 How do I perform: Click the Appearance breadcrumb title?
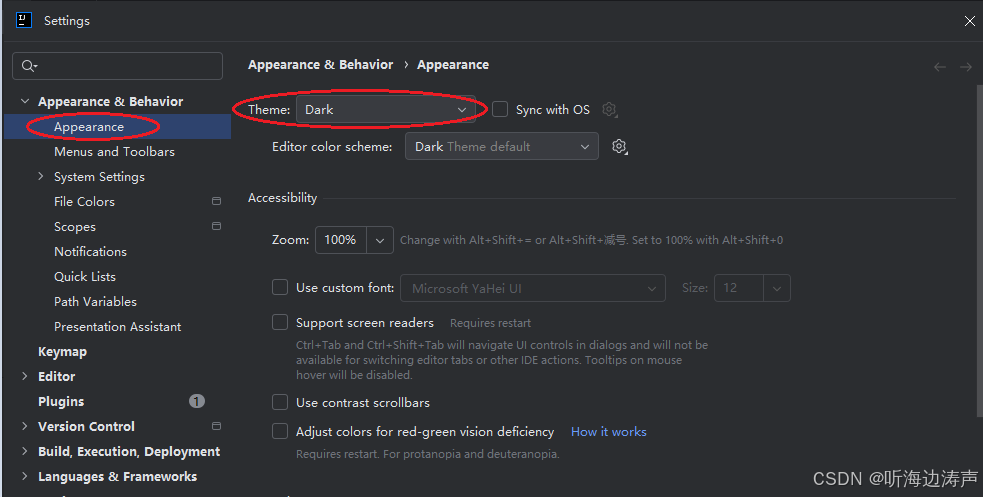pyautogui.click(x=453, y=65)
